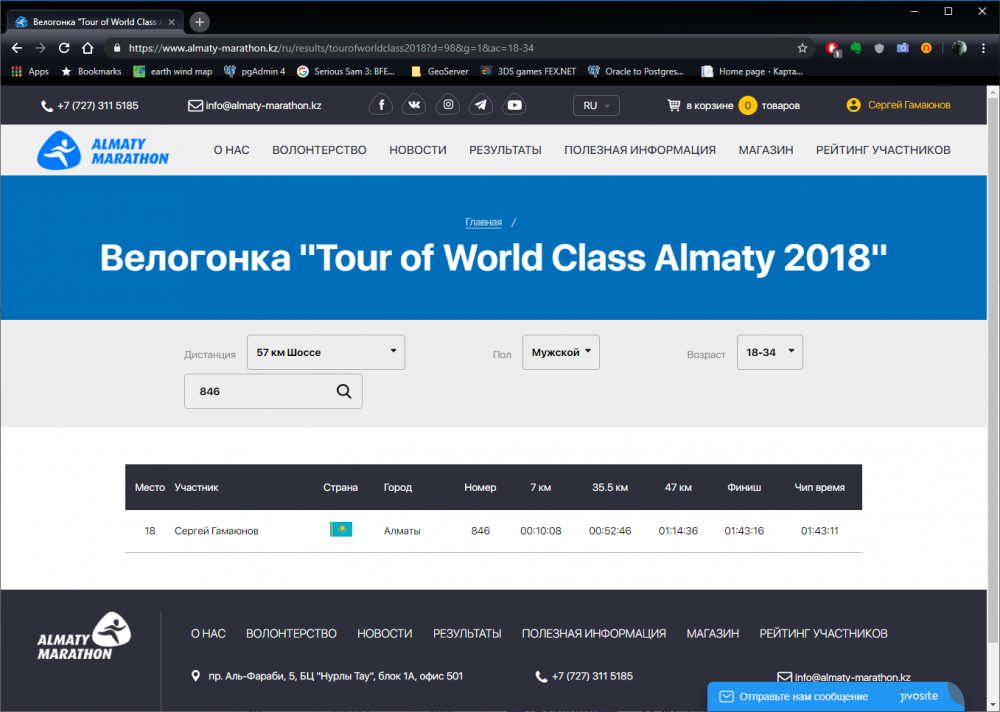This screenshot has width=1000, height=712.
Task: Click the bib number search field
Action: click(x=260, y=392)
